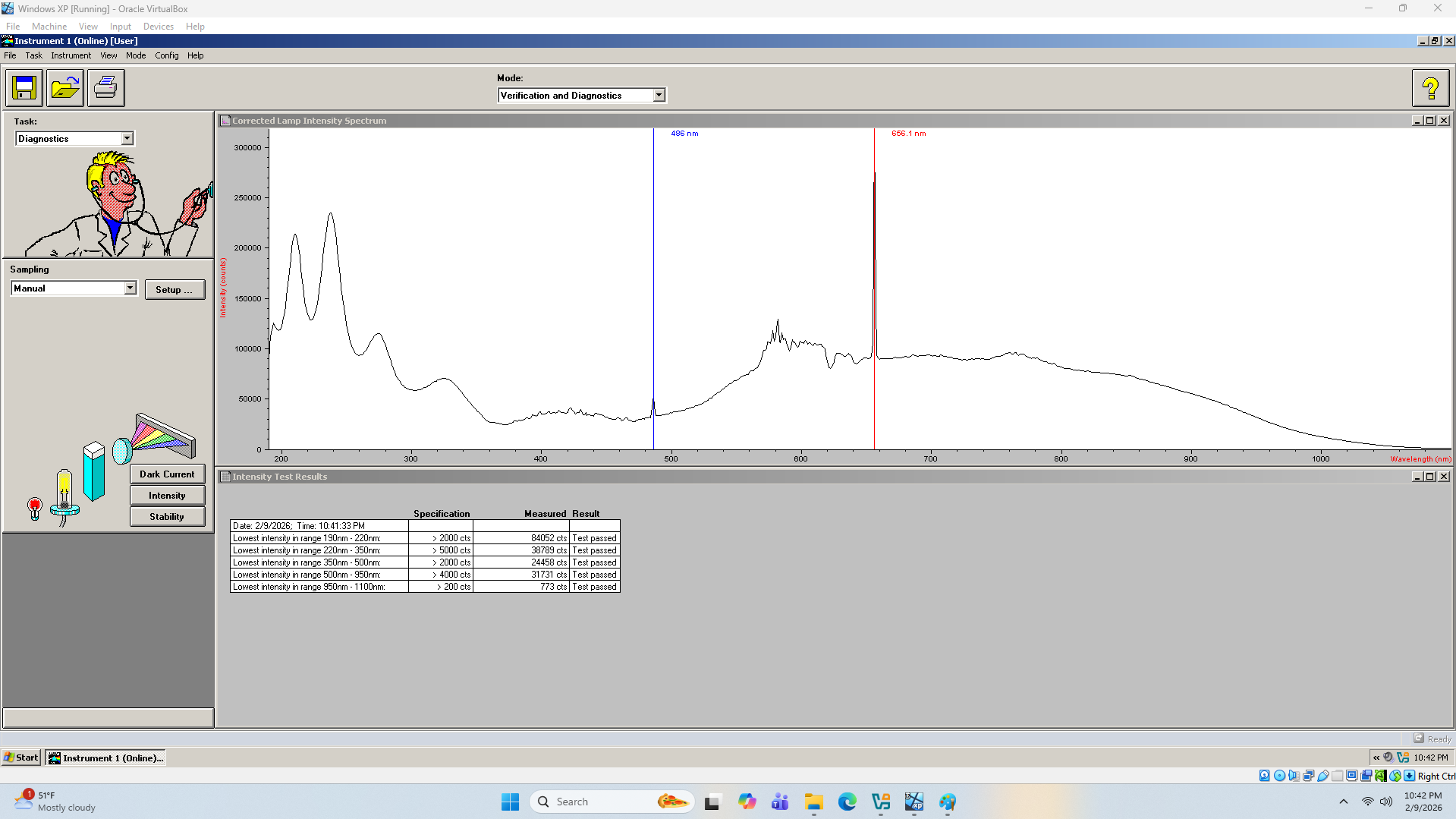Click the hard disk icon in VirtualBox status bar
Viewport: 1456px width, 819px height.
1264,775
